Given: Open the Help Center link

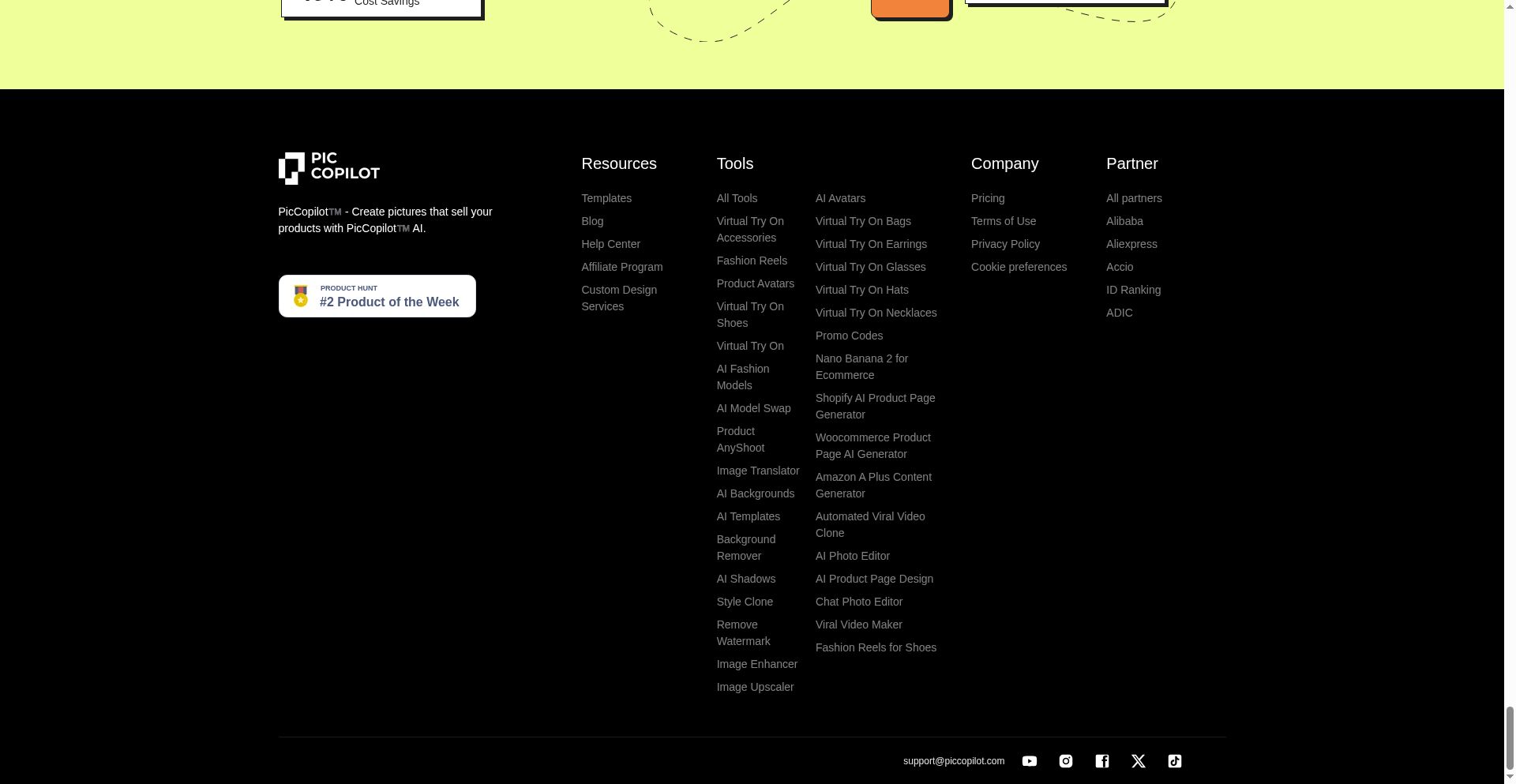Looking at the screenshot, I should 610,244.
